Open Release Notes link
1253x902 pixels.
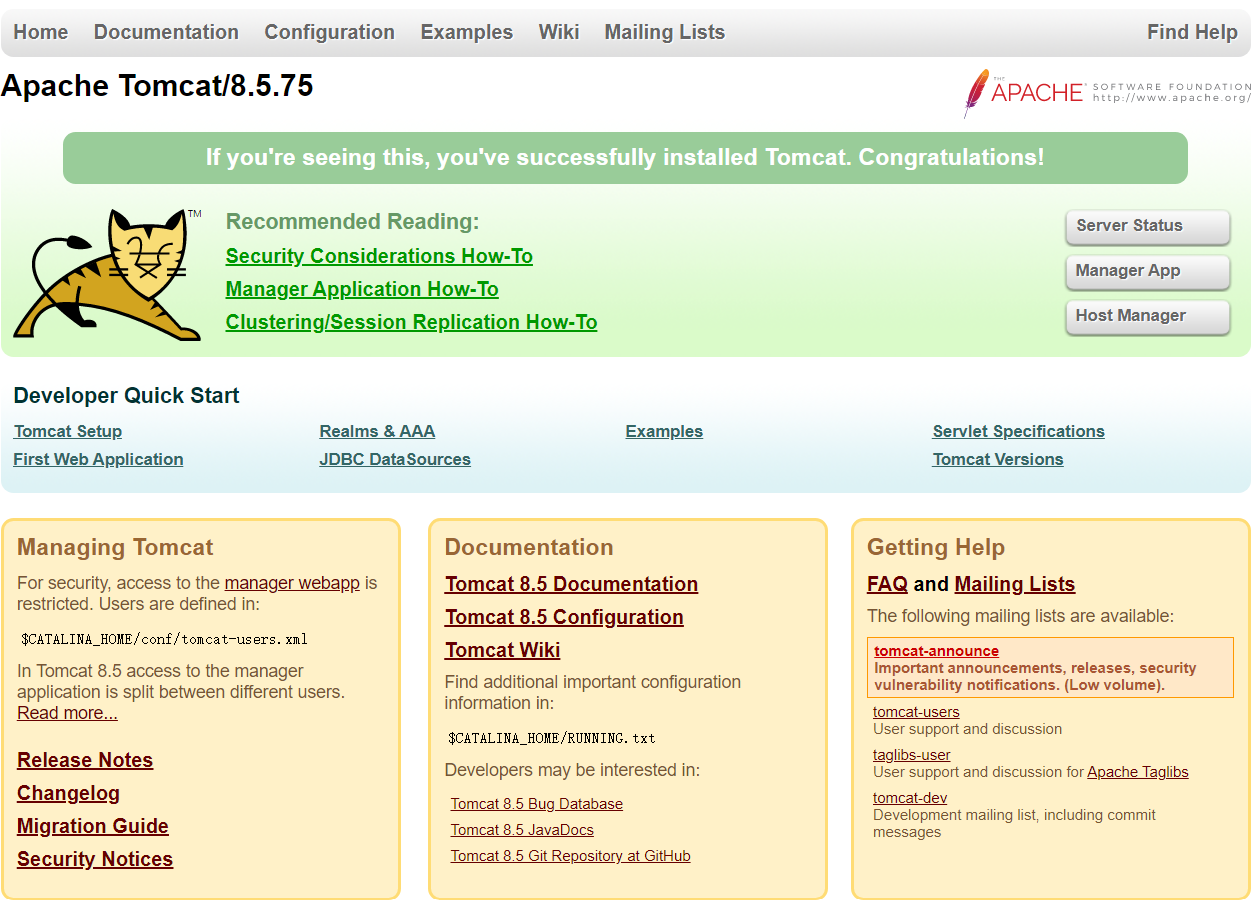click(x=85, y=760)
